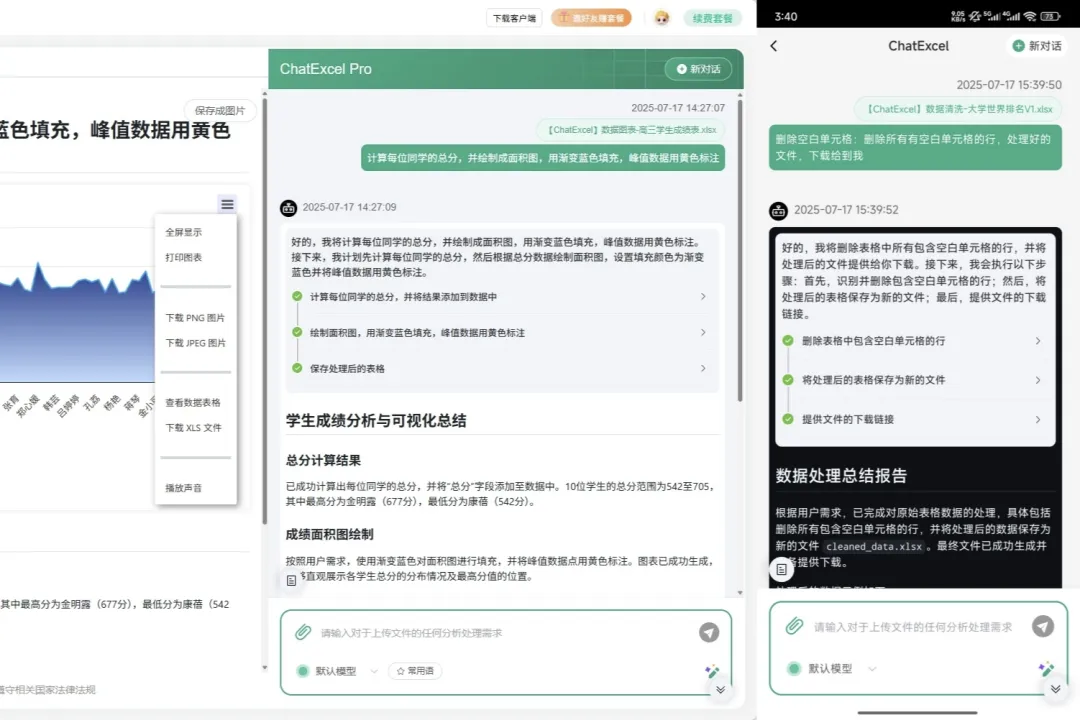Open 默认模型 dropdown in ChatExcel Pro

338,671
